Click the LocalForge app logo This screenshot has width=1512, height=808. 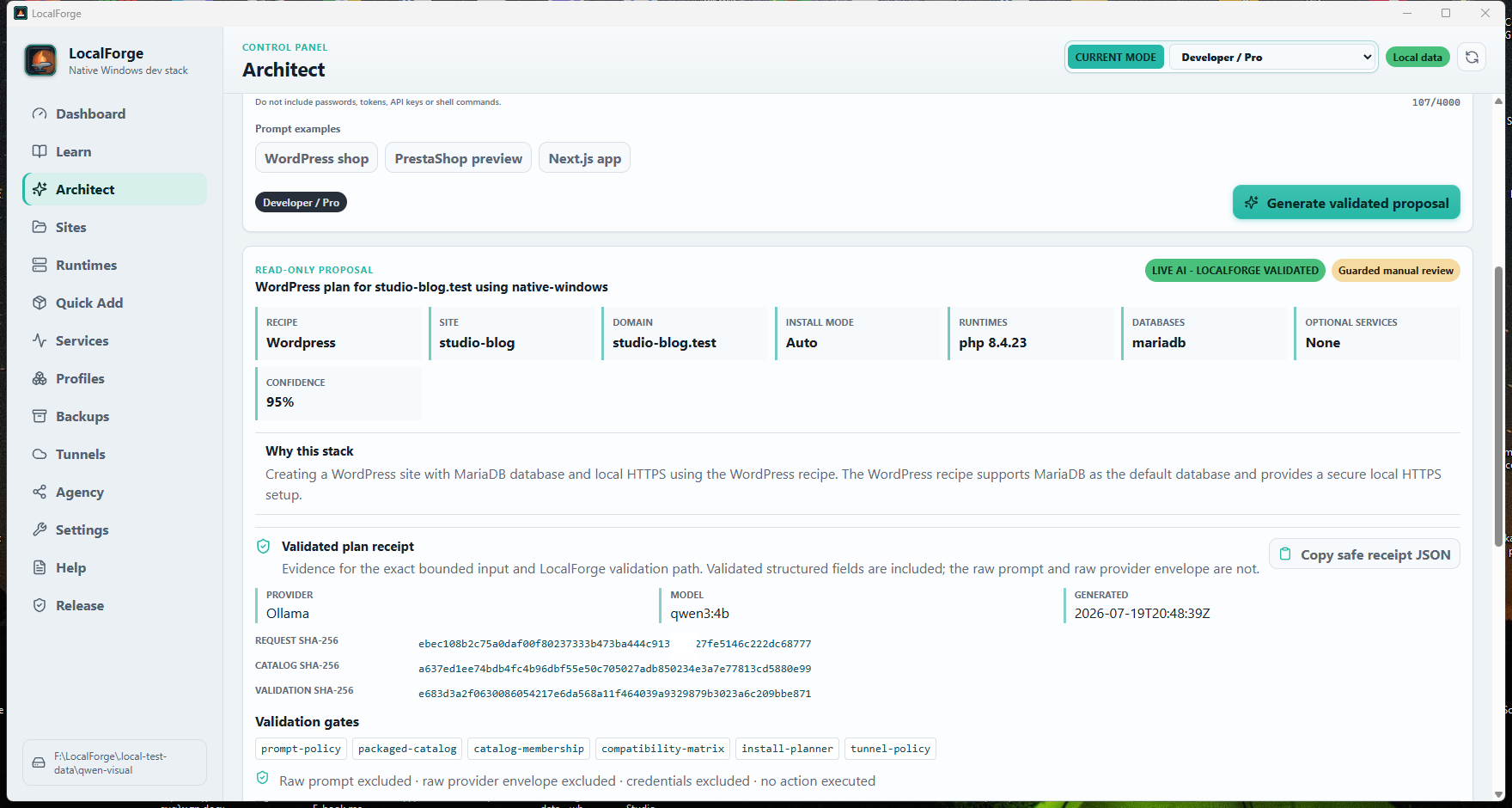click(x=40, y=61)
